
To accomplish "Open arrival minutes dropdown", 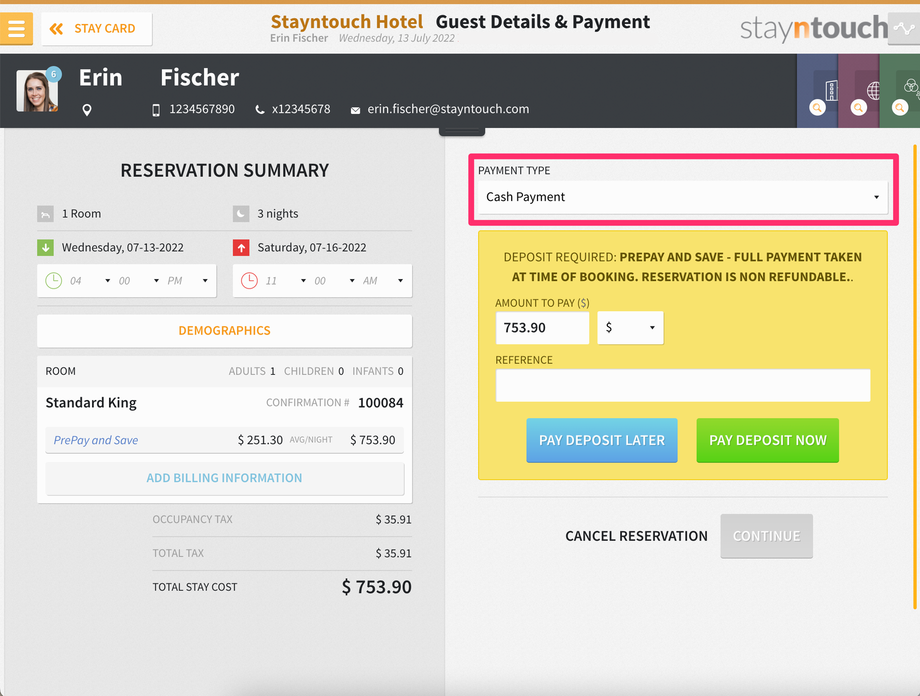I will click(x=139, y=281).
